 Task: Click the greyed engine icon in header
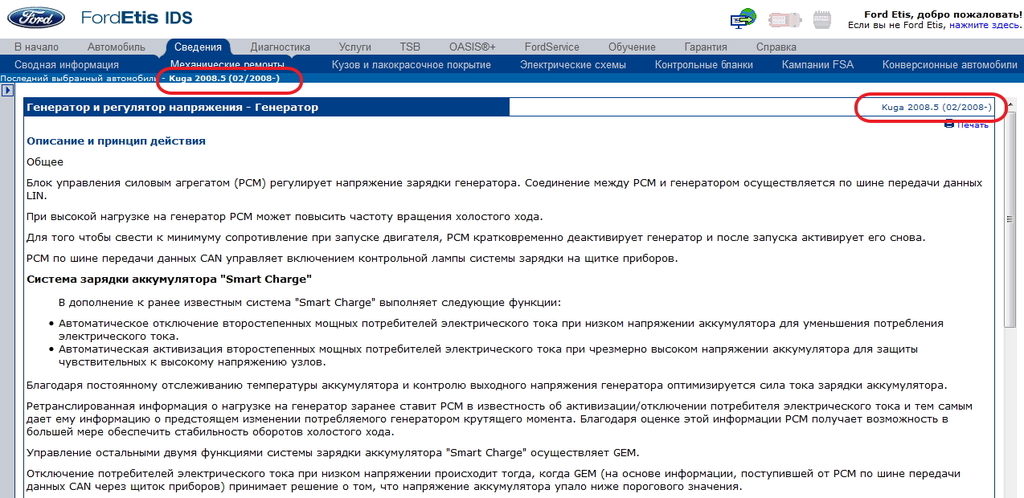822,19
